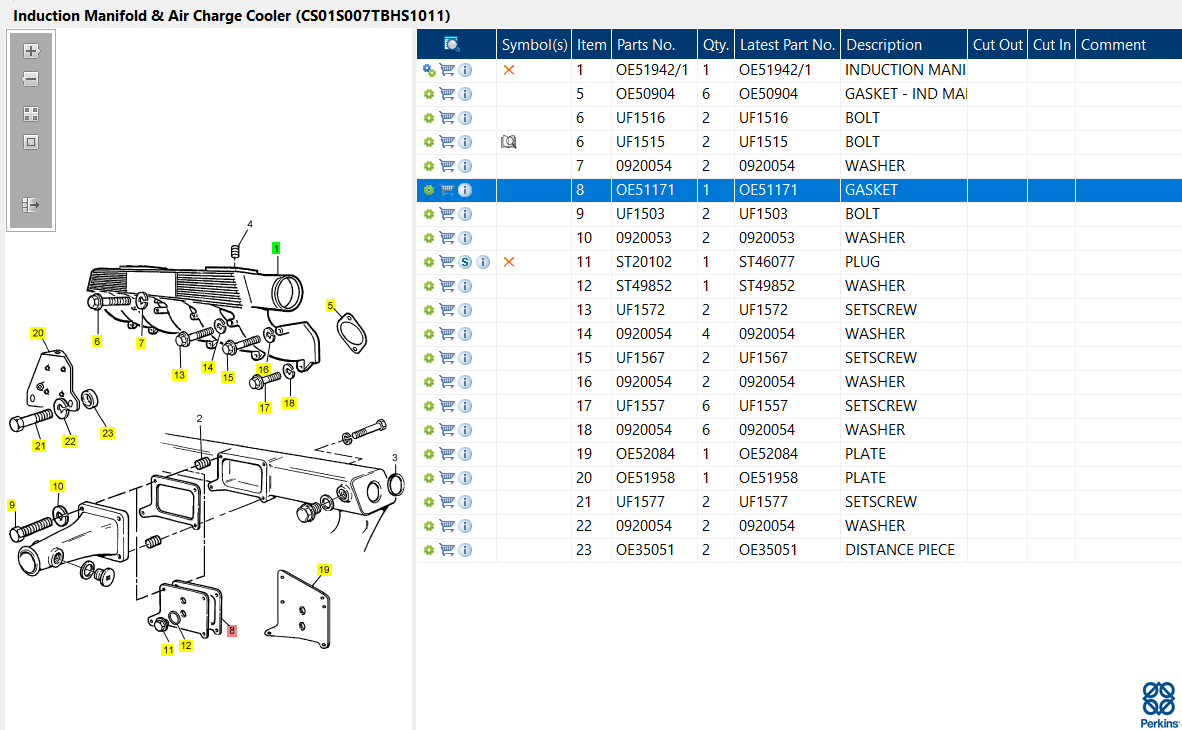Click the list-with-arrow export icon
Screen dimensions: 1182x730
(31, 204)
